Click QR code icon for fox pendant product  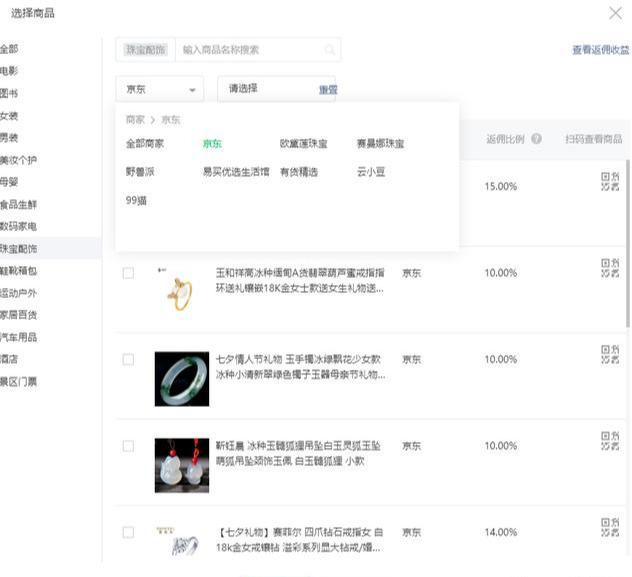pyautogui.click(x=609, y=441)
